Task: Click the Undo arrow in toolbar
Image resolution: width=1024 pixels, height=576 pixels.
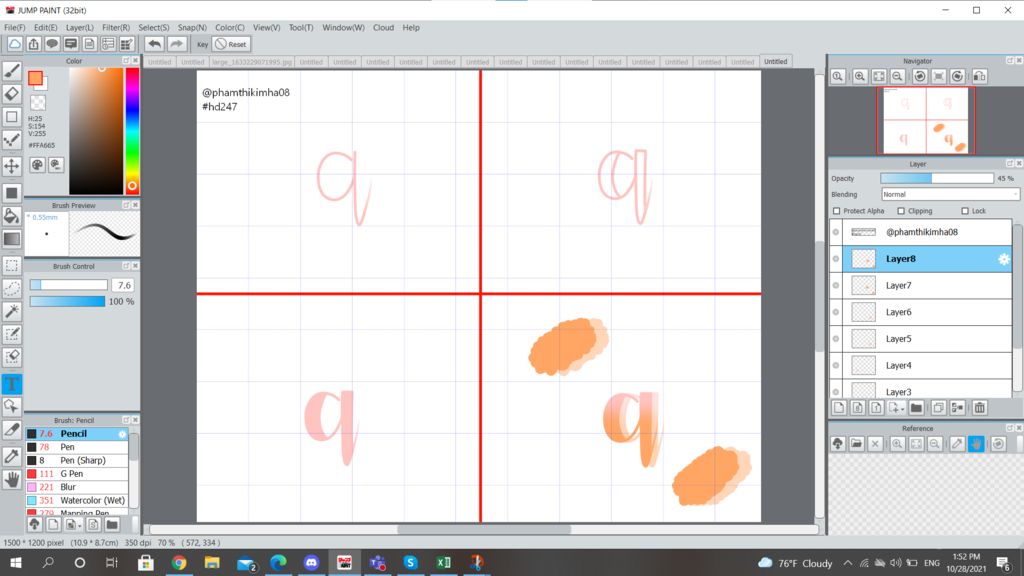Action: [154, 44]
